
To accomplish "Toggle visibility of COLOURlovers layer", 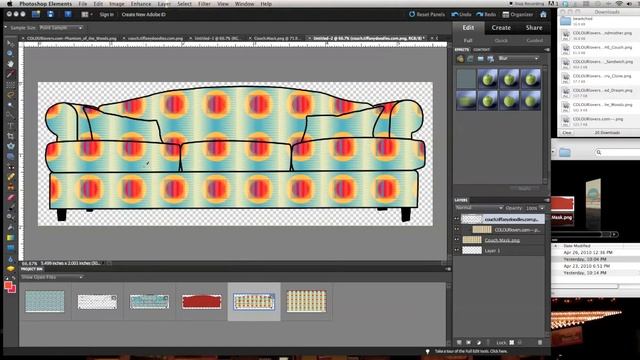I will [457, 230].
